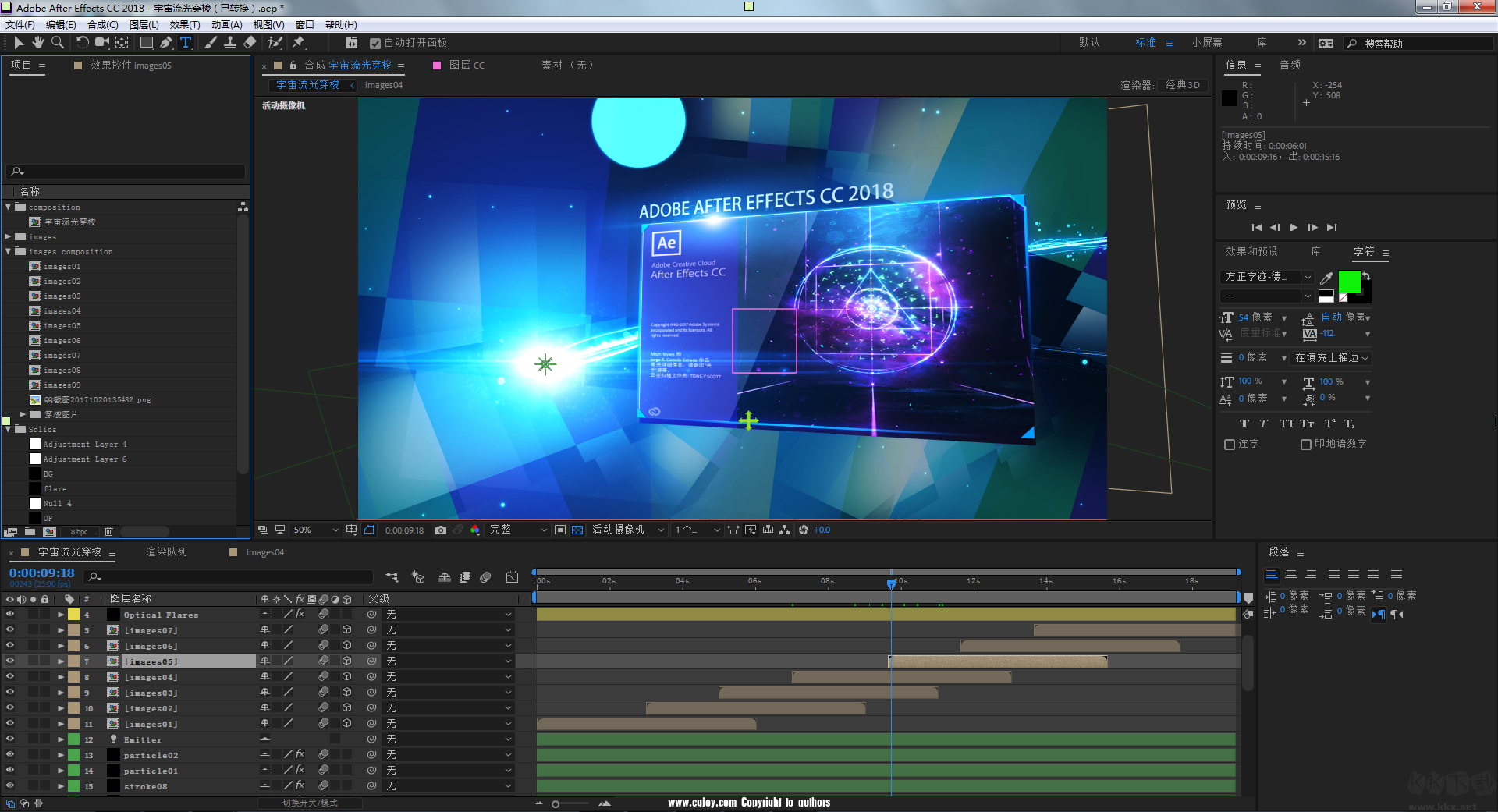Open the 50% magnification dropdown
Screen dimensions: 1498x812
(316, 530)
